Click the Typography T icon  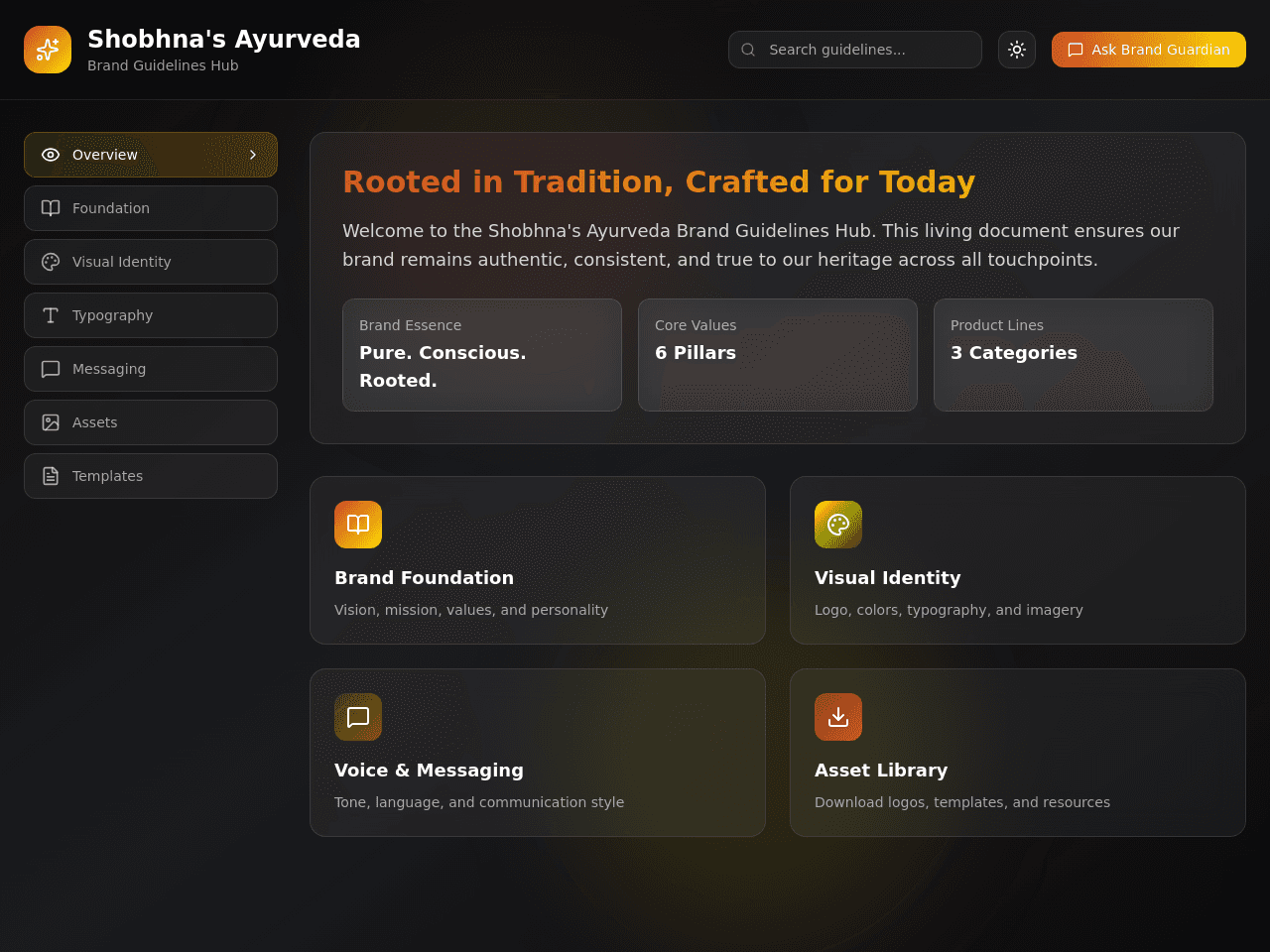(x=51, y=315)
